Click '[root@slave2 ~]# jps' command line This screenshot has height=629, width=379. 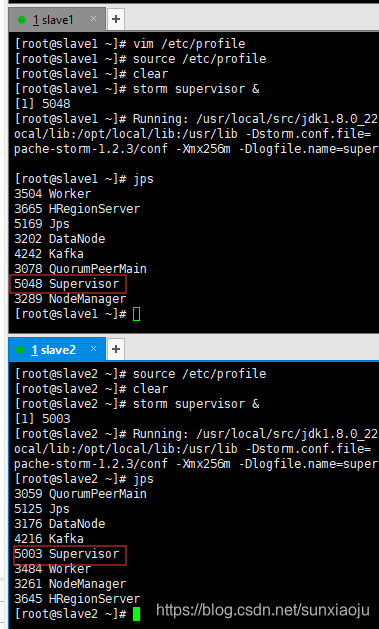84,479
